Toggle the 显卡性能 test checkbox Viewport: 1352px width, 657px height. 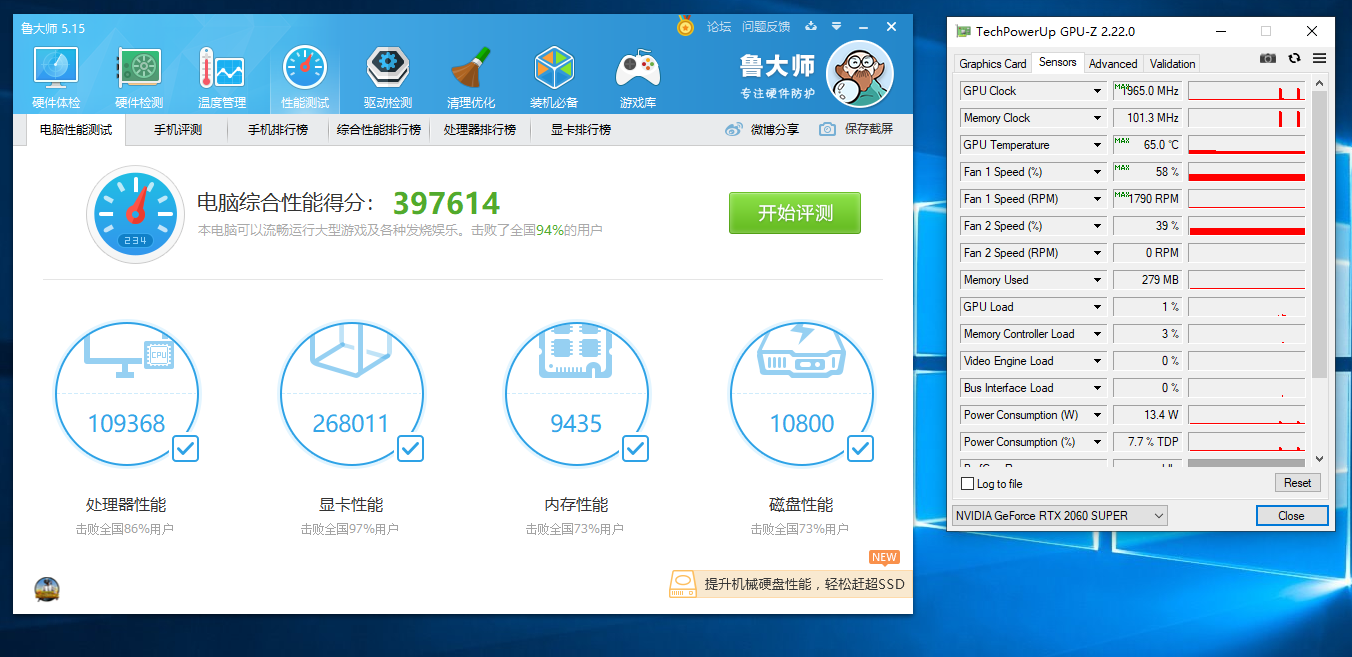pos(410,448)
